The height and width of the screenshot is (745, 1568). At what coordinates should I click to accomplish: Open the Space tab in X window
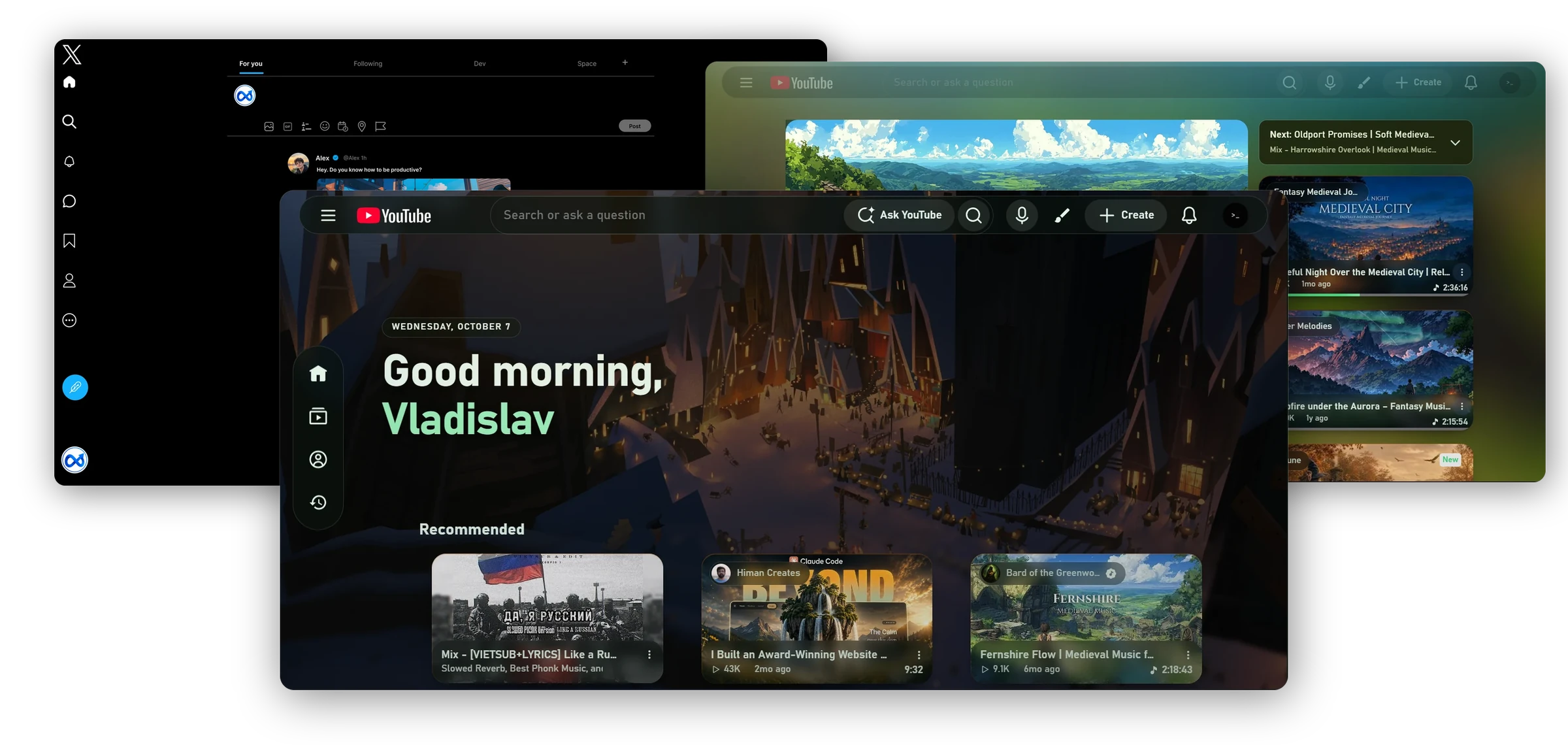coord(587,63)
